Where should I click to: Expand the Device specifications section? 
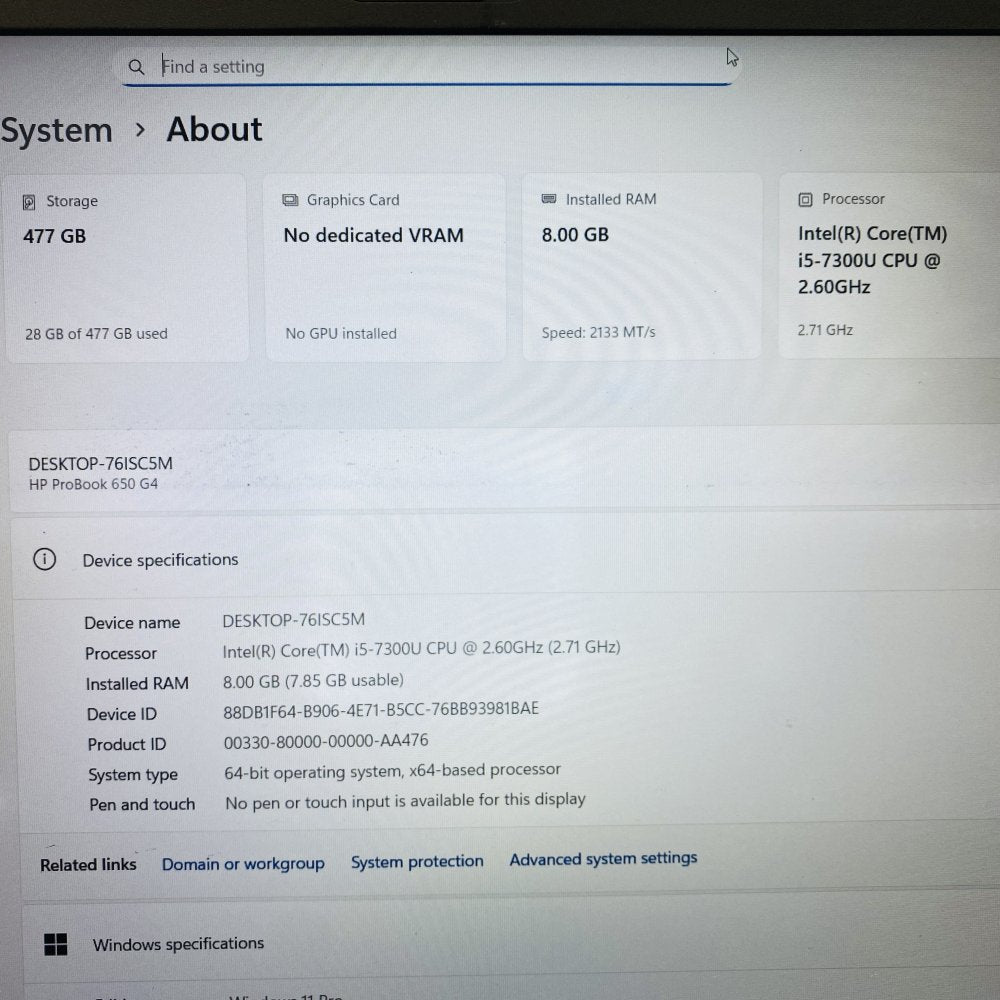click(161, 560)
